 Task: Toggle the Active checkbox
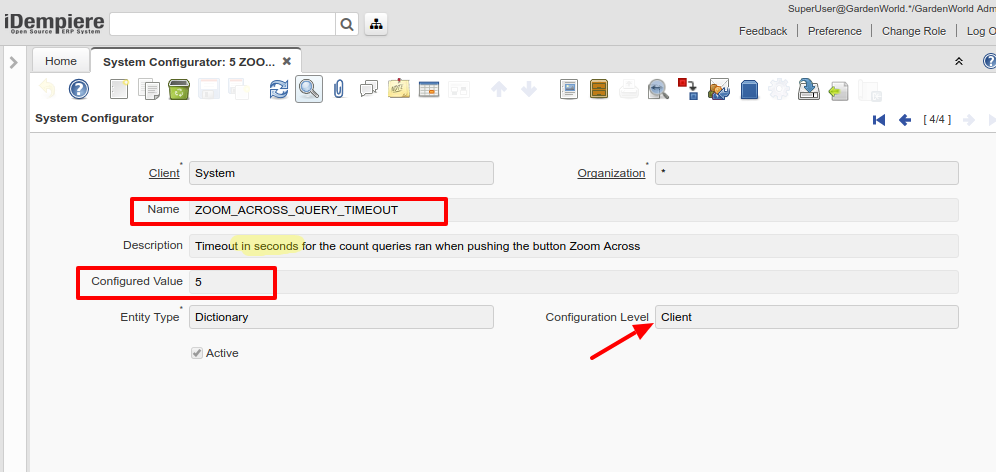197,353
